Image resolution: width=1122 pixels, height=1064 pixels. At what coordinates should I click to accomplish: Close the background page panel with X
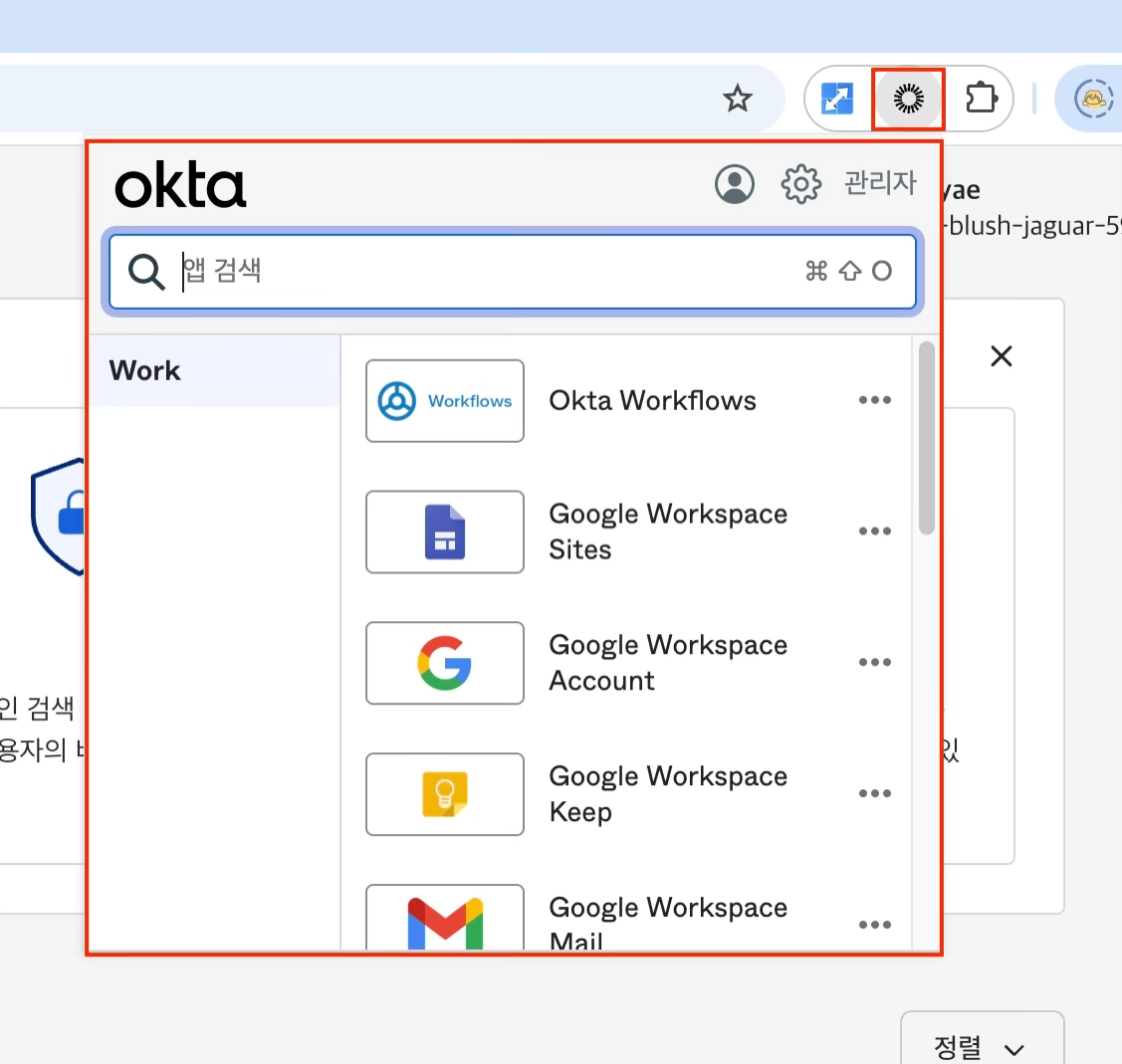coord(1002,355)
